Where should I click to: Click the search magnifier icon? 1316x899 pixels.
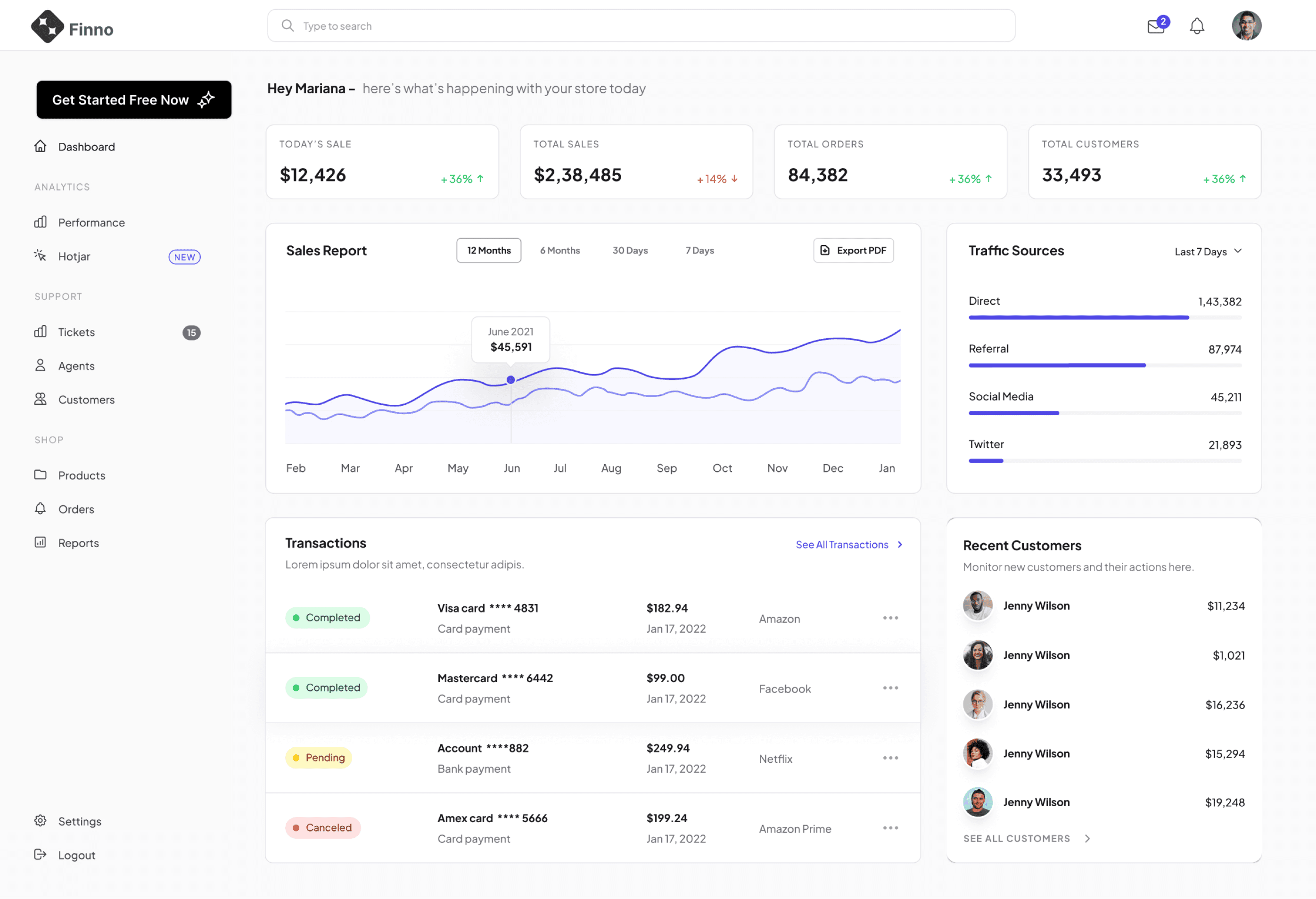pyautogui.click(x=288, y=25)
